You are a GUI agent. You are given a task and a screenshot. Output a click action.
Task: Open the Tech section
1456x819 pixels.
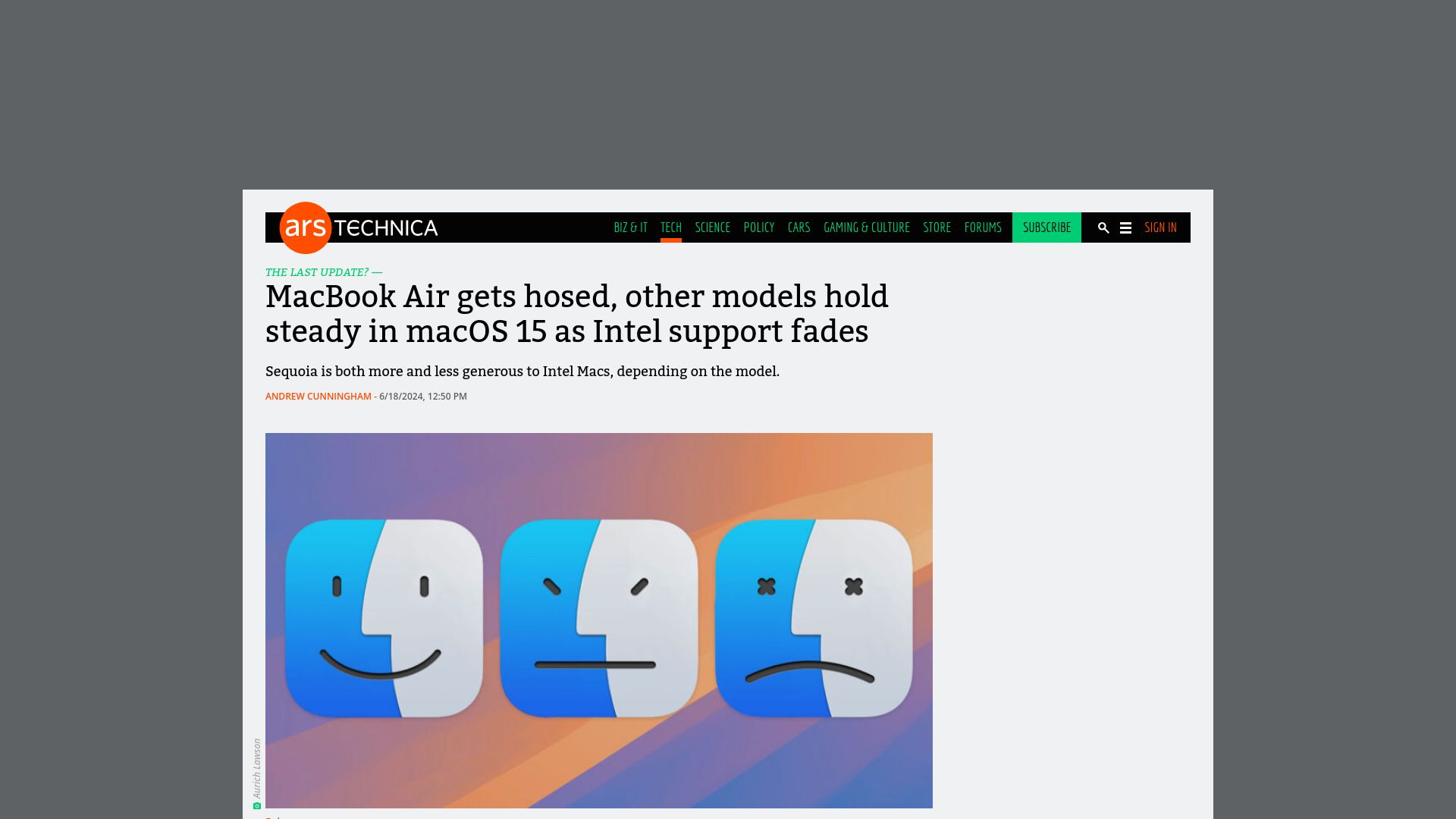(671, 227)
